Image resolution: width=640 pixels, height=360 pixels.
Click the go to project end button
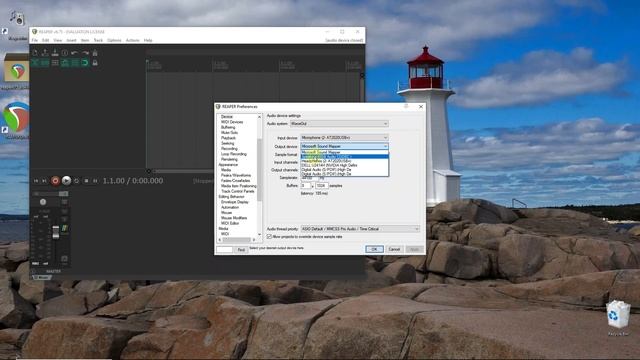pyautogui.click(x=45, y=181)
